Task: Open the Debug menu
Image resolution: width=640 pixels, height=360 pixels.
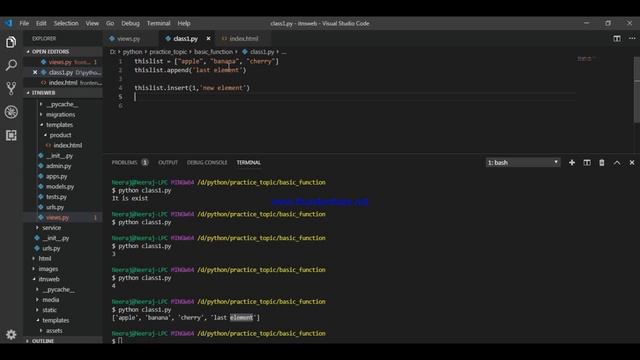Action: 131,23
